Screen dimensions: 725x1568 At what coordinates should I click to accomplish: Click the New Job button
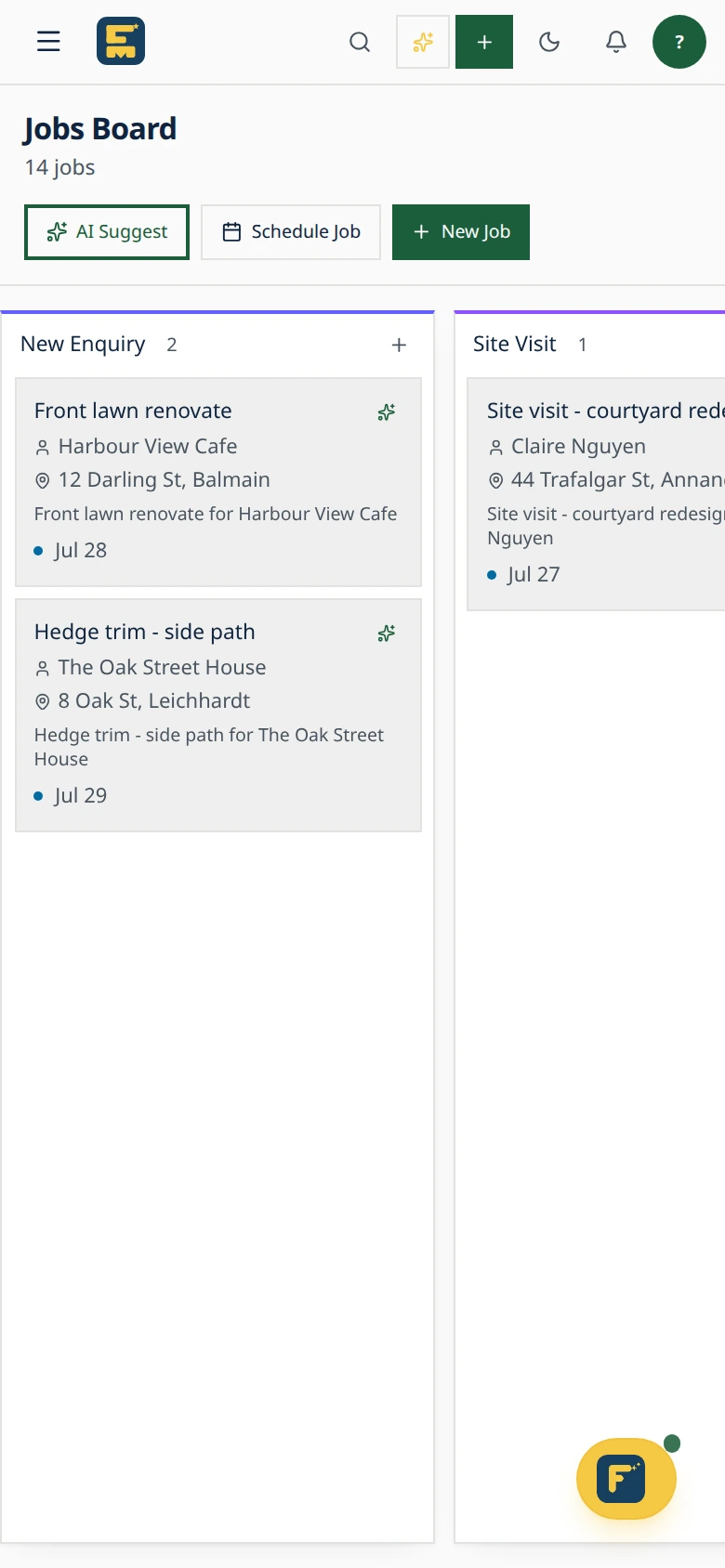(x=461, y=232)
